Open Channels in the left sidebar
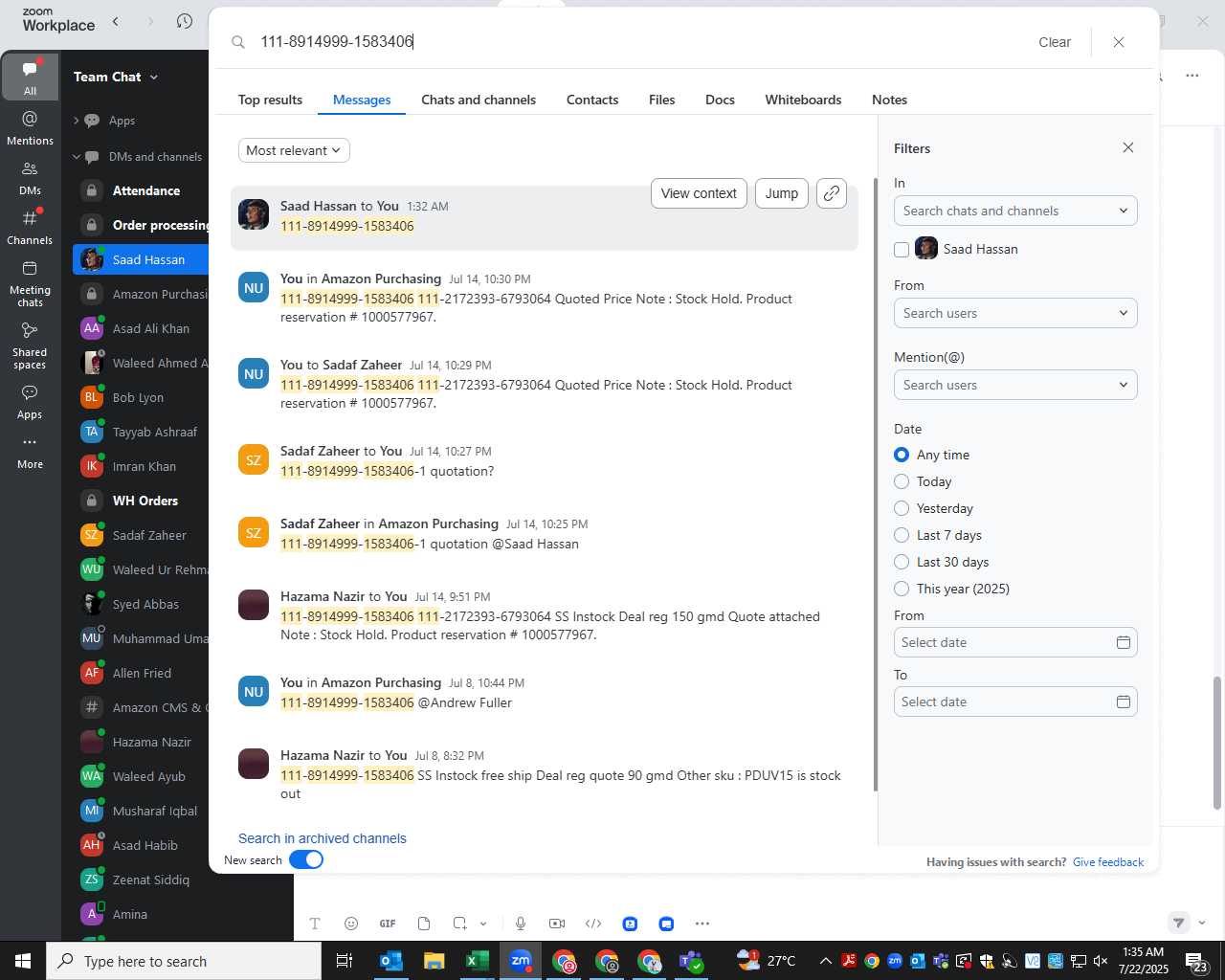 pyautogui.click(x=30, y=227)
